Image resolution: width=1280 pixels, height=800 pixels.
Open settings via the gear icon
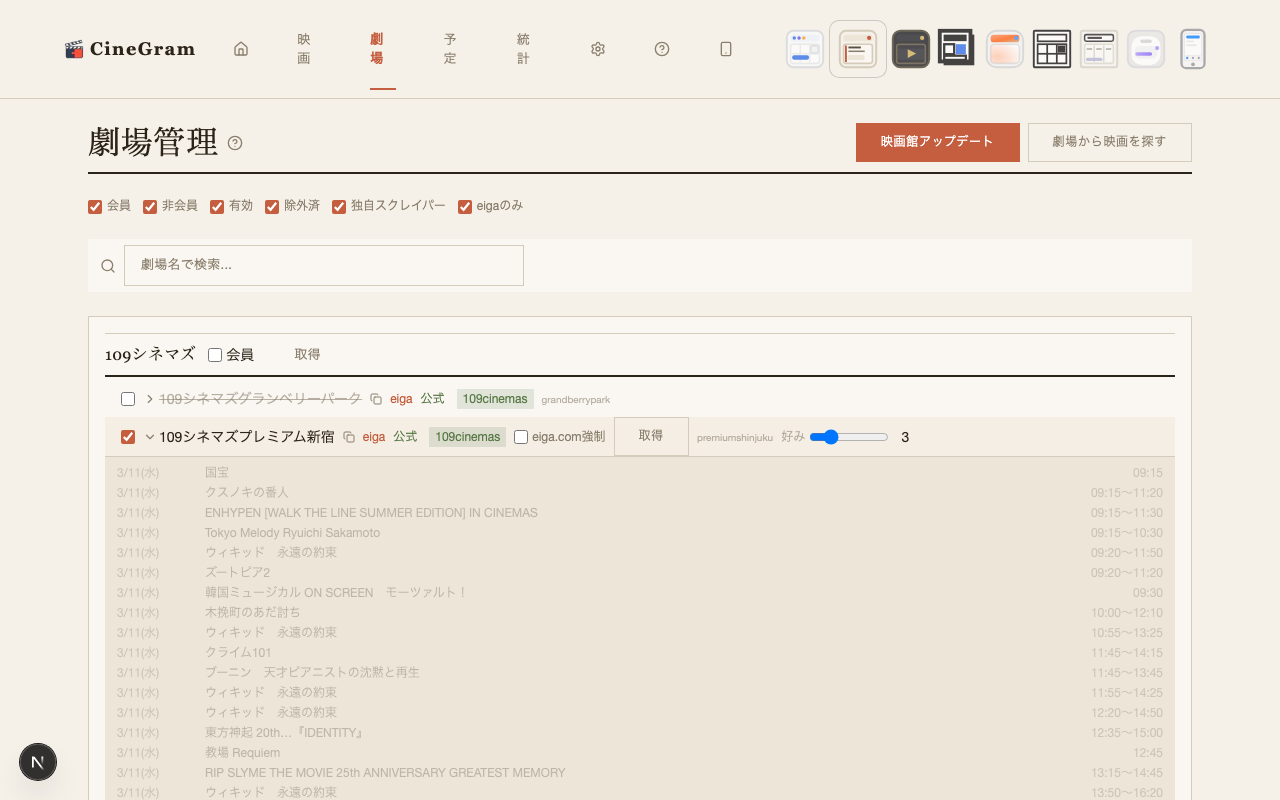click(598, 49)
